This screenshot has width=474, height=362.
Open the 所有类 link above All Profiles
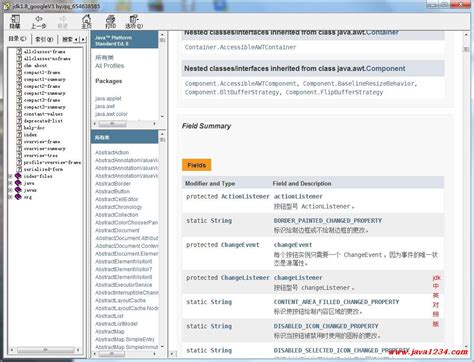(104, 58)
